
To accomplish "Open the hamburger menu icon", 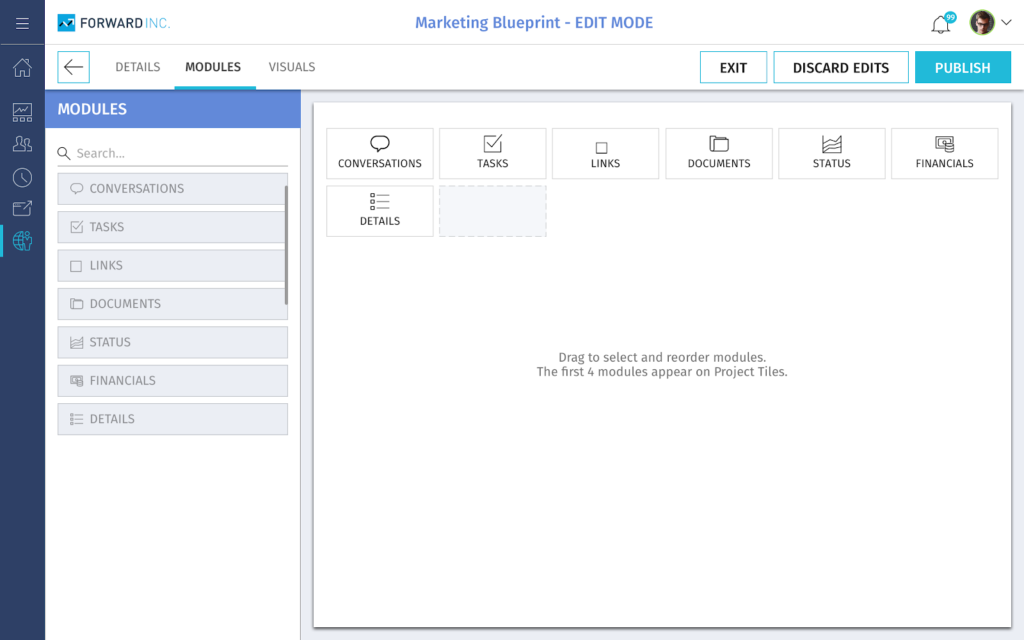I will coord(22,23).
